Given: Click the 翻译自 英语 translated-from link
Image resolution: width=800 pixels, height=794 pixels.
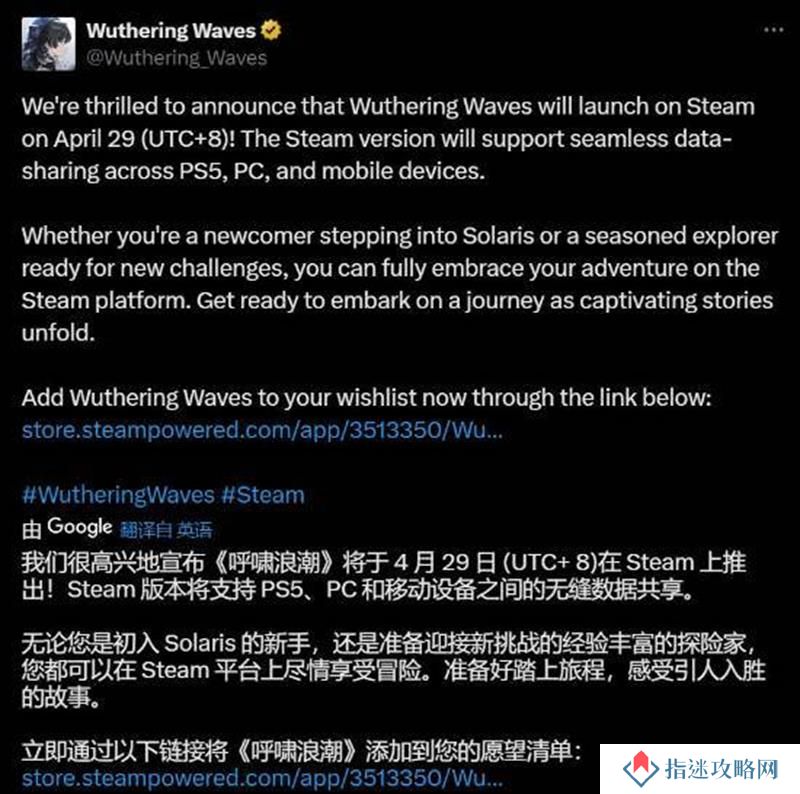Looking at the screenshot, I should point(166,530).
